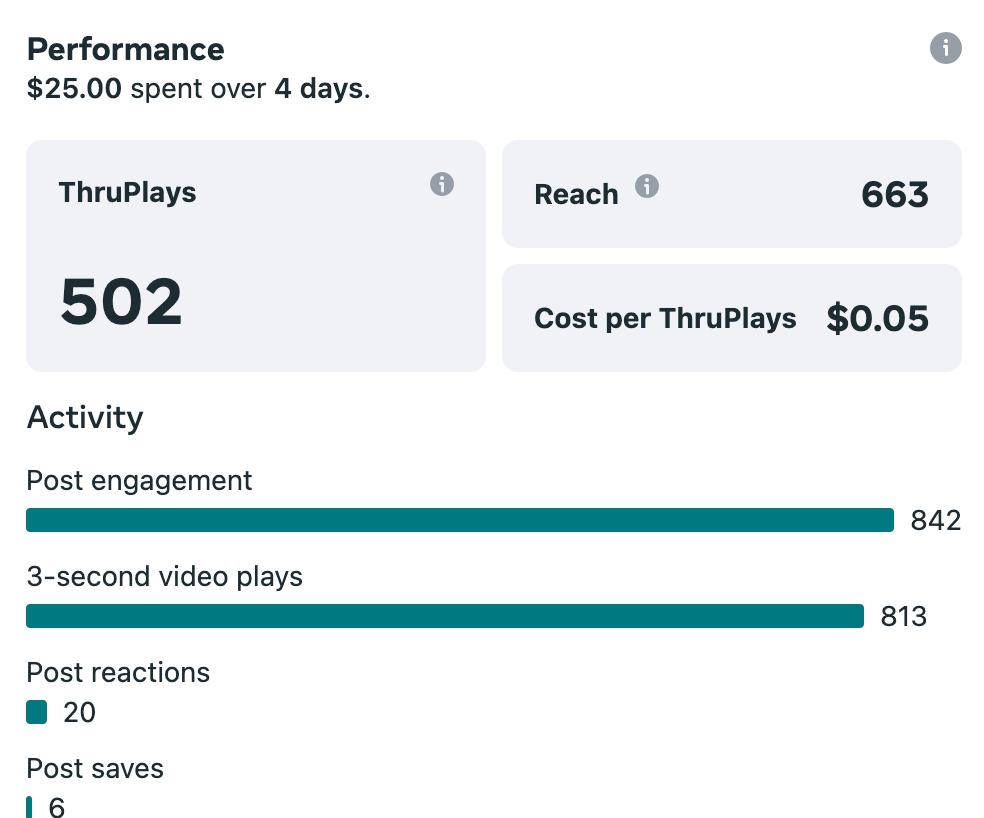The image size is (984, 818).
Task: Click the Reach value 663
Action: tap(895, 194)
